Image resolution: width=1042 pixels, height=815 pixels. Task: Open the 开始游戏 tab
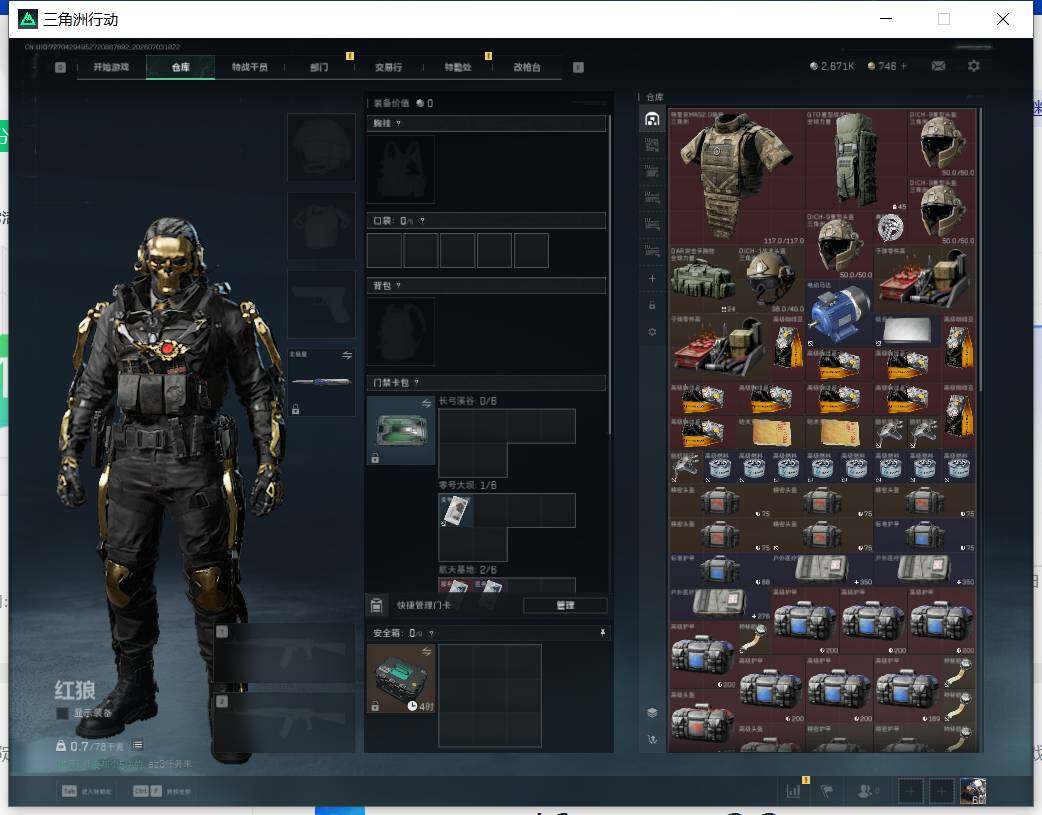[111, 67]
